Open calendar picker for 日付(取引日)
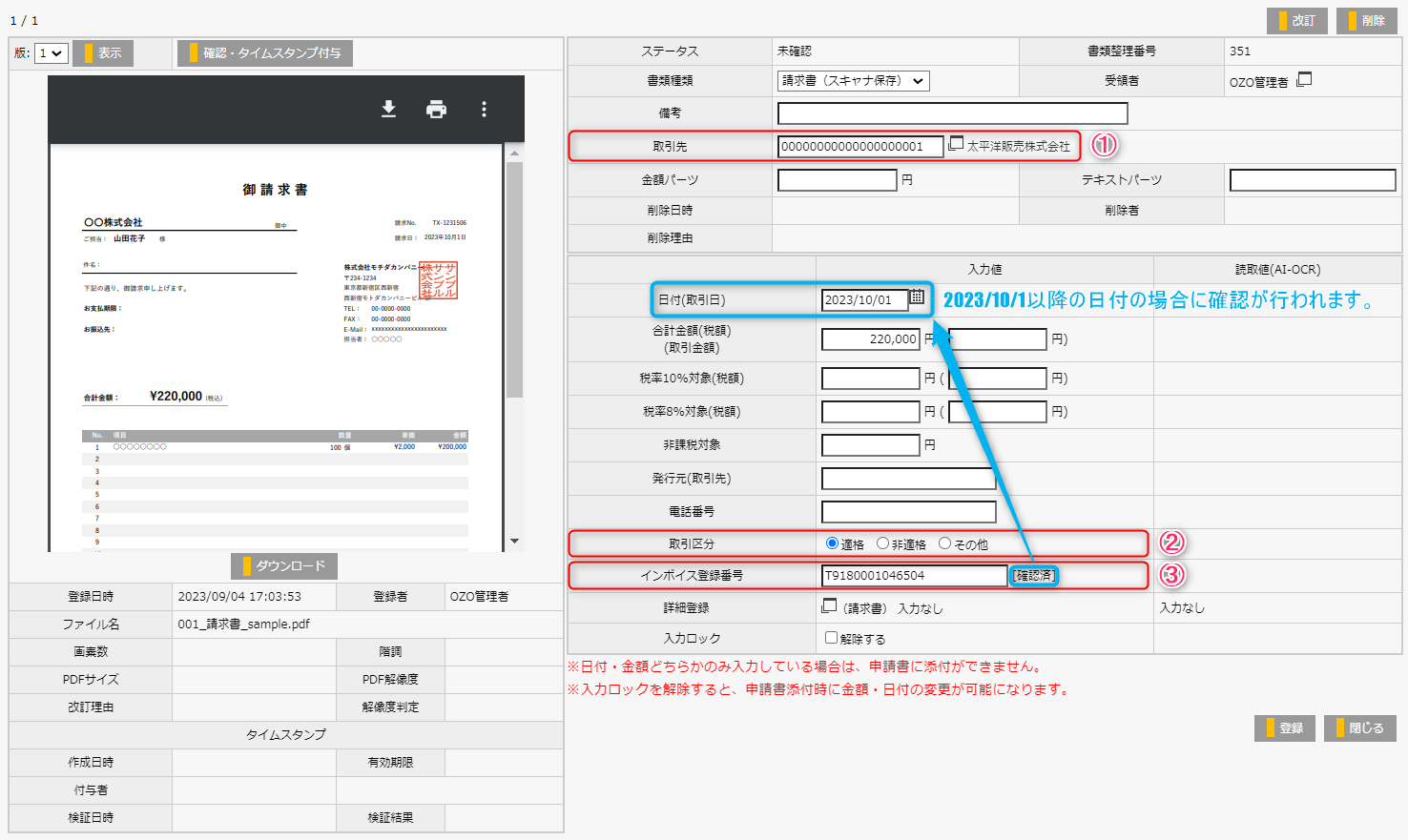Screen dimensions: 1408x840 pos(917,297)
